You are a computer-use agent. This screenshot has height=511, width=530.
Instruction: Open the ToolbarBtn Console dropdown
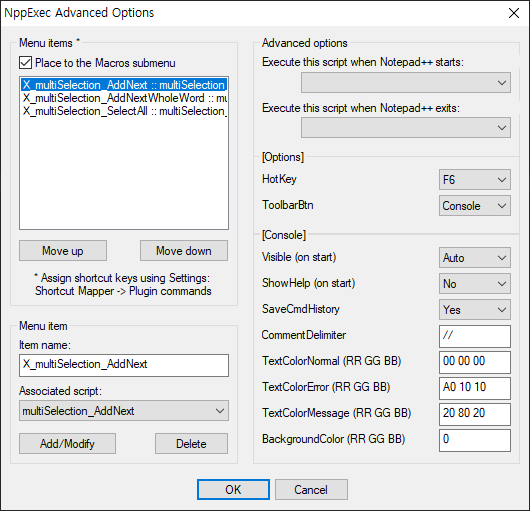(x=475, y=205)
